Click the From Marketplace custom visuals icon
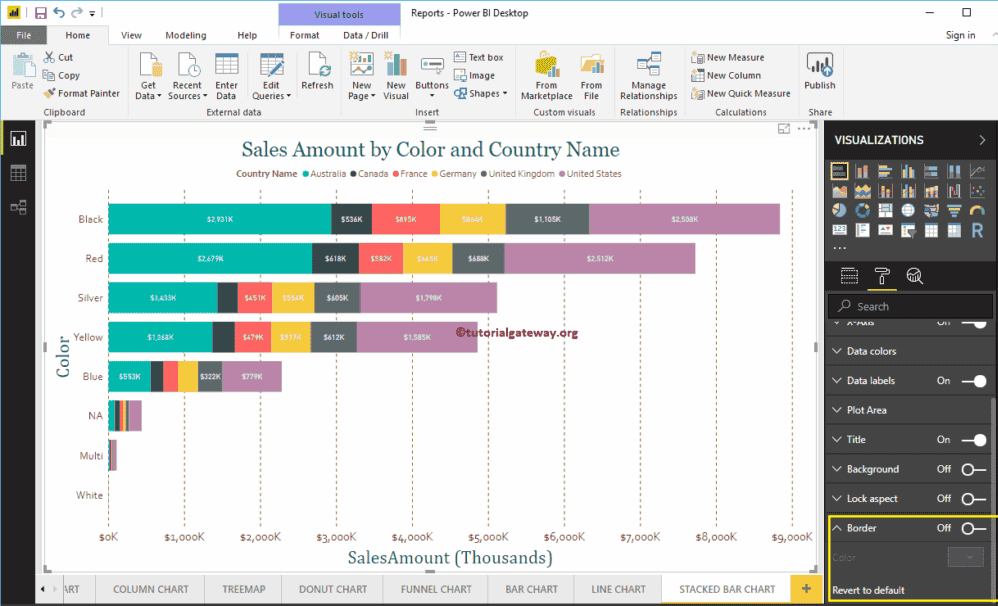 point(546,72)
